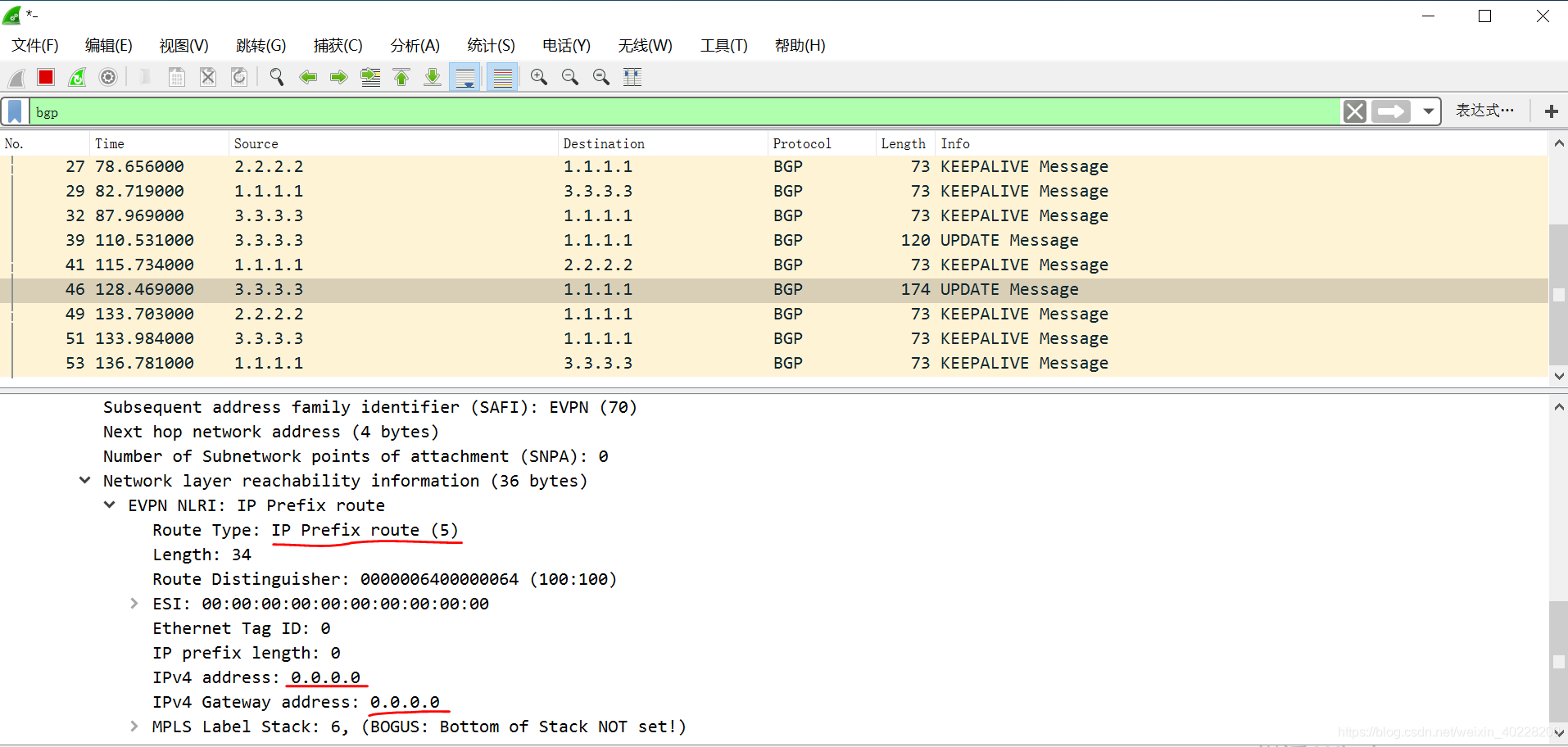Select Route Distinguisher 100:100 line
This screenshot has width=1568, height=747.
[x=385, y=579]
